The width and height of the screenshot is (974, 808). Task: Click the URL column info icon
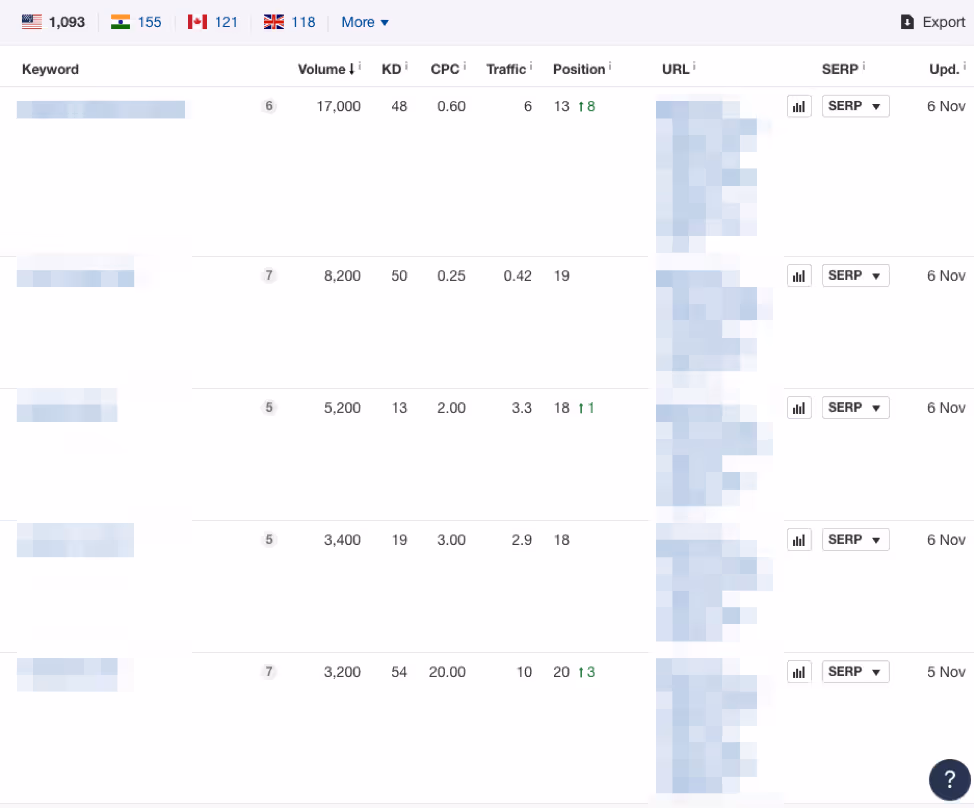click(x=694, y=65)
